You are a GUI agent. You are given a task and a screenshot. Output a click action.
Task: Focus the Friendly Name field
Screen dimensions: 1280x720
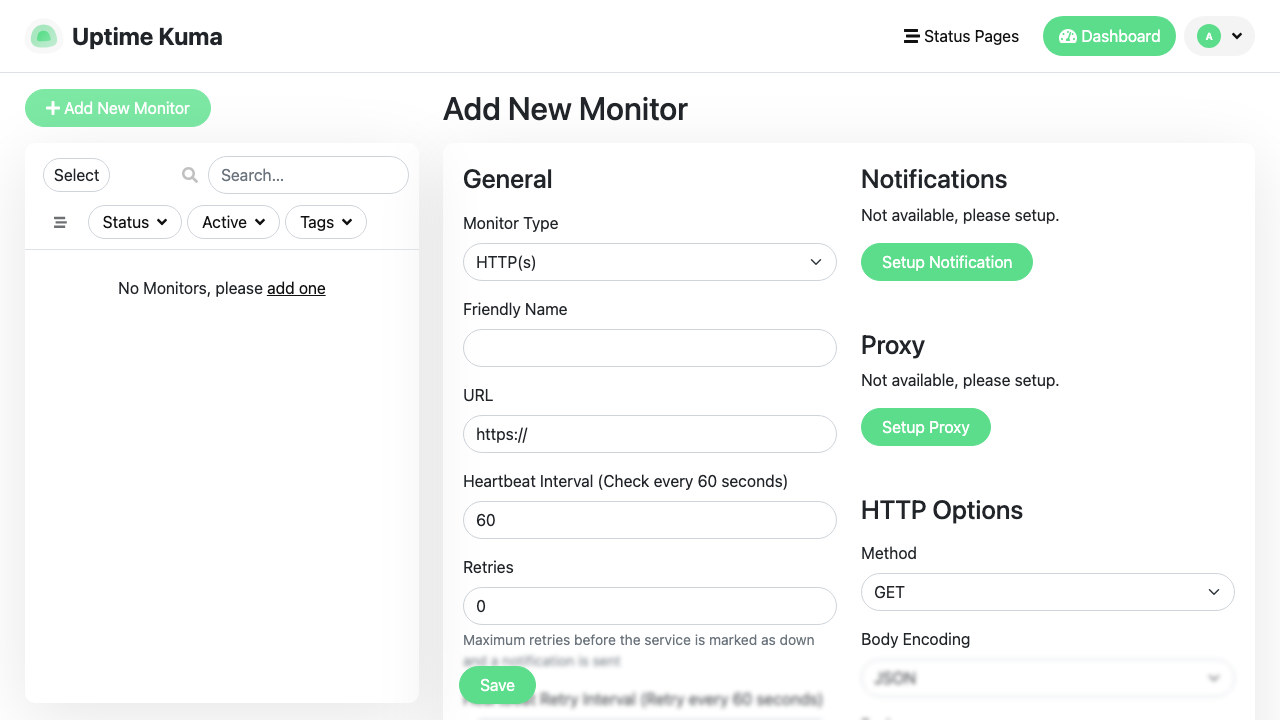[650, 348]
